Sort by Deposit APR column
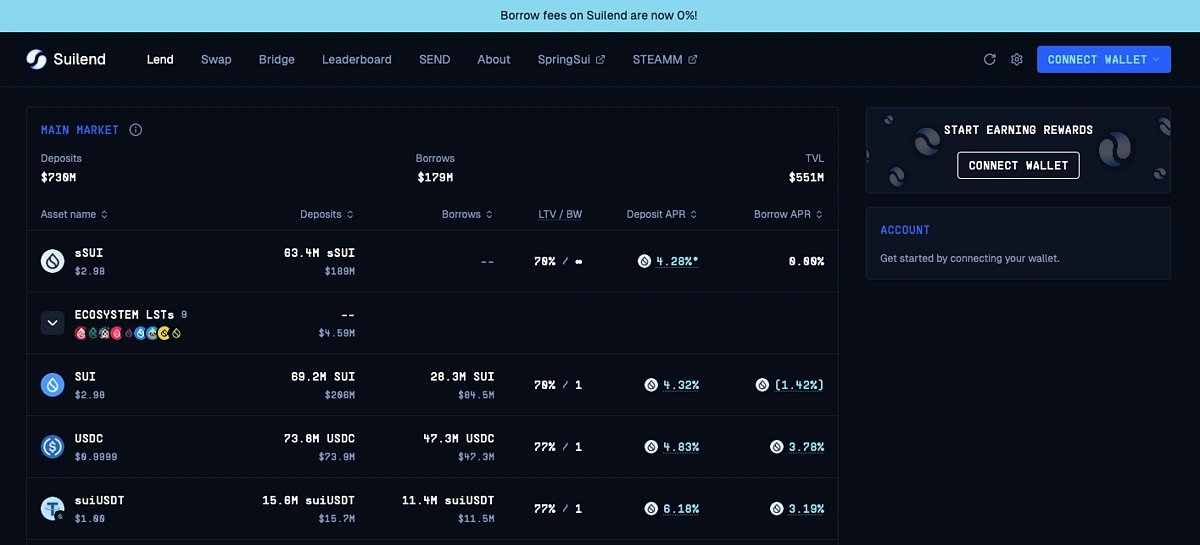Image resolution: width=1200 pixels, height=545 pixels. pyautogui.click(x=661, y=214)
